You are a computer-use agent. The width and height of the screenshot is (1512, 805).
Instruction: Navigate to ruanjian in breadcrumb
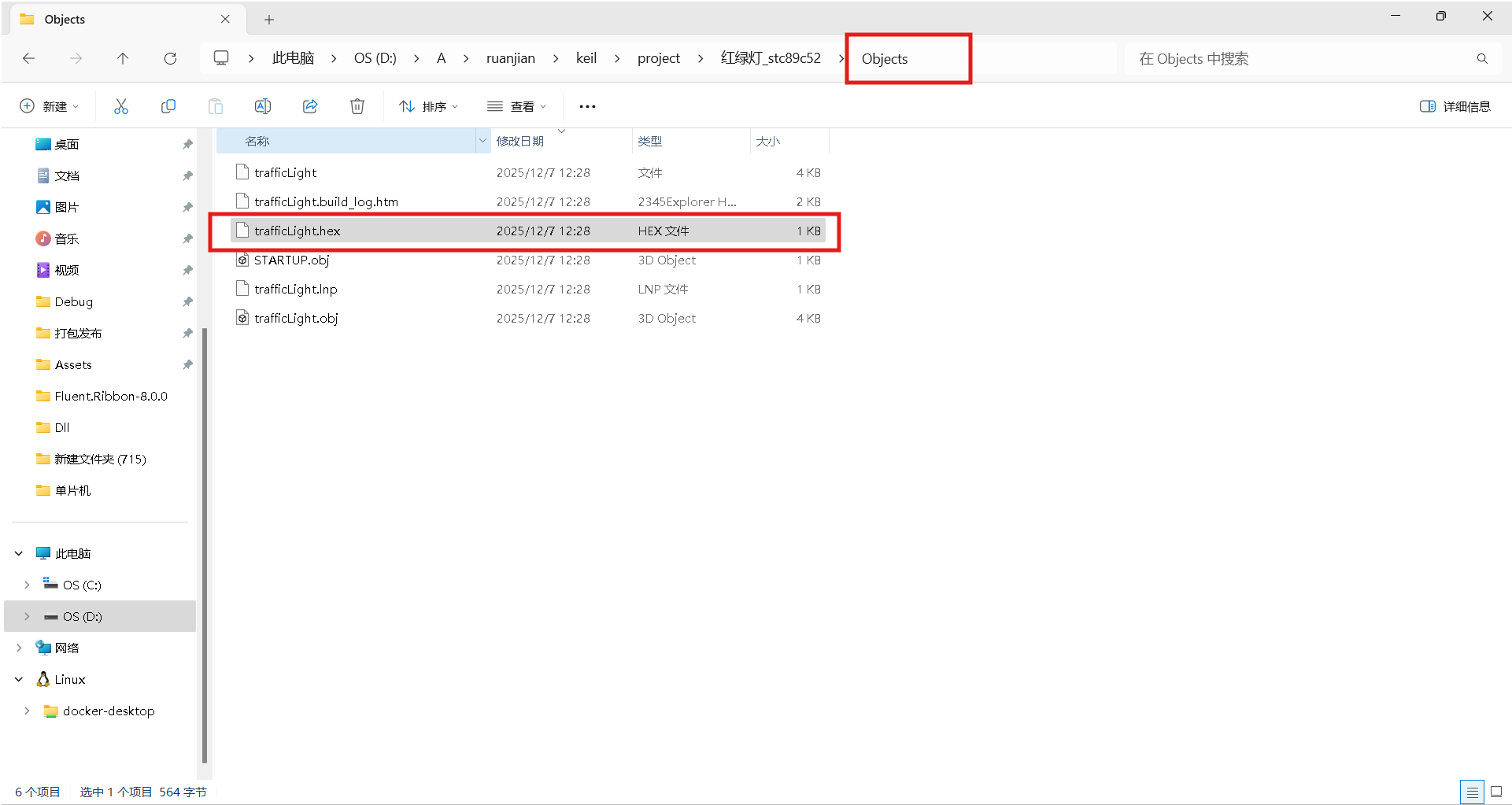pos(511,58)
